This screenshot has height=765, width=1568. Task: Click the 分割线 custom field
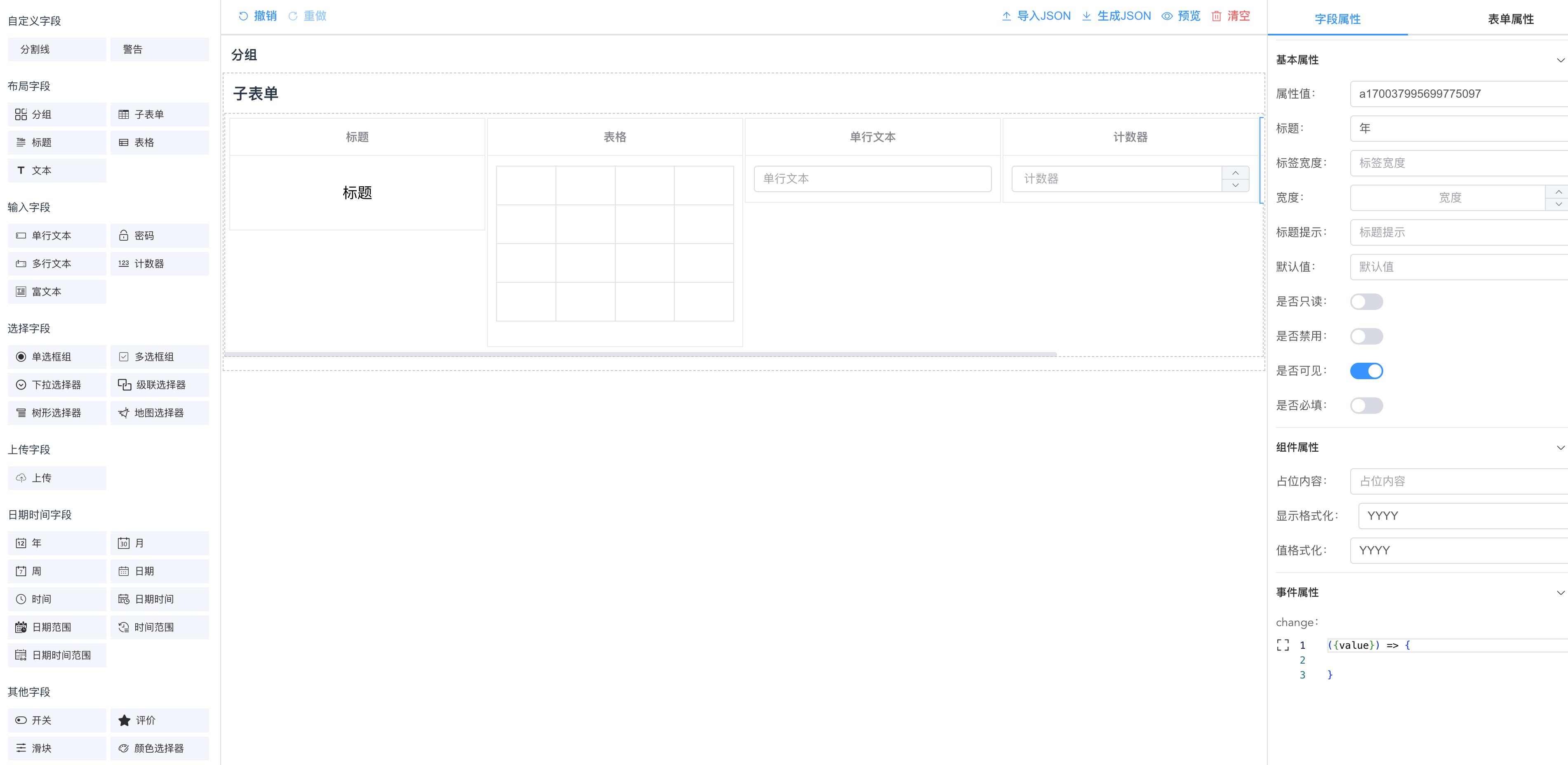[x=57, y=49]
